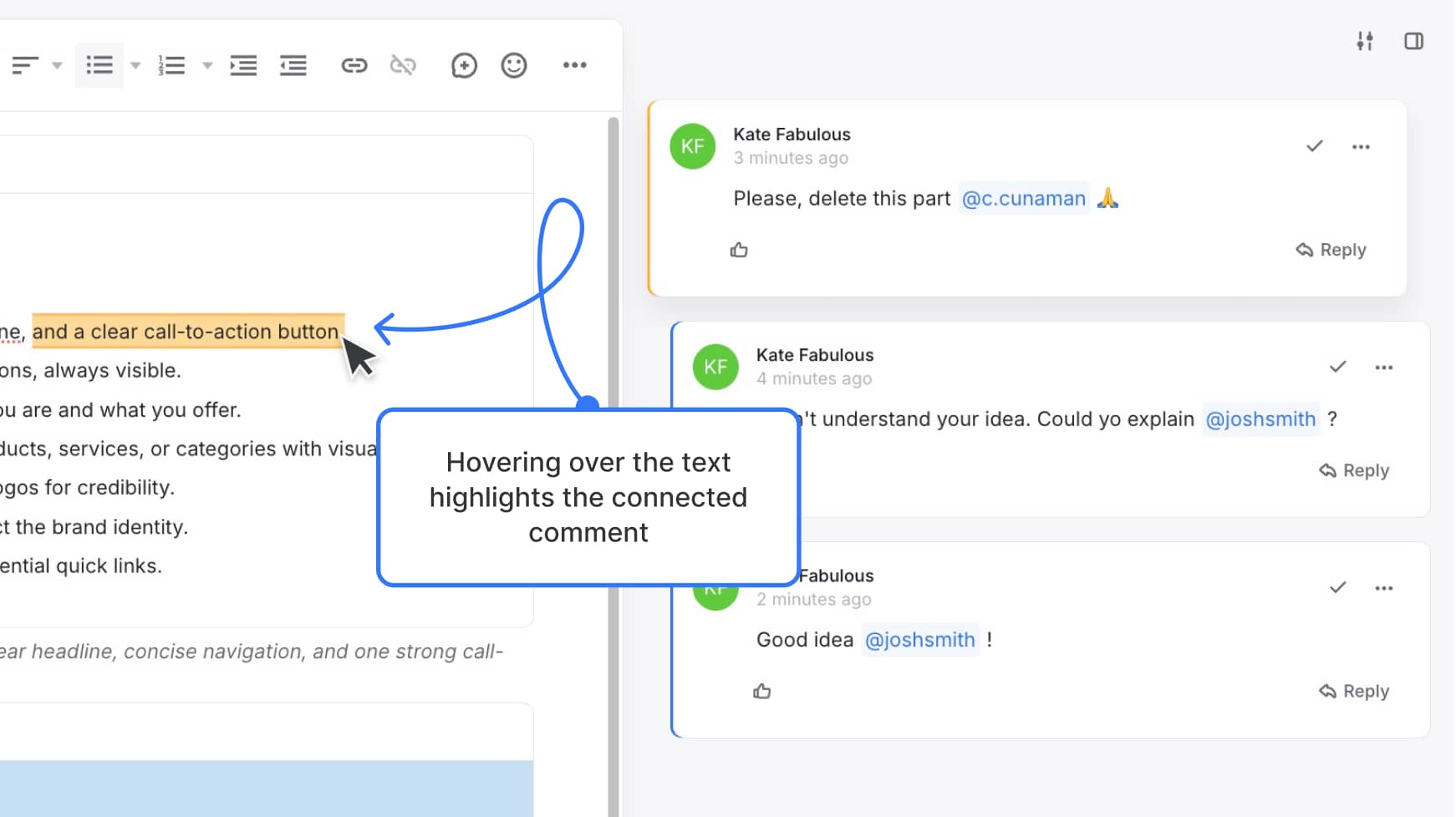This screenshot has height=817, width=1456.
Task: Click the text 'ential quick links.'
Action: [x=81, y=566]
